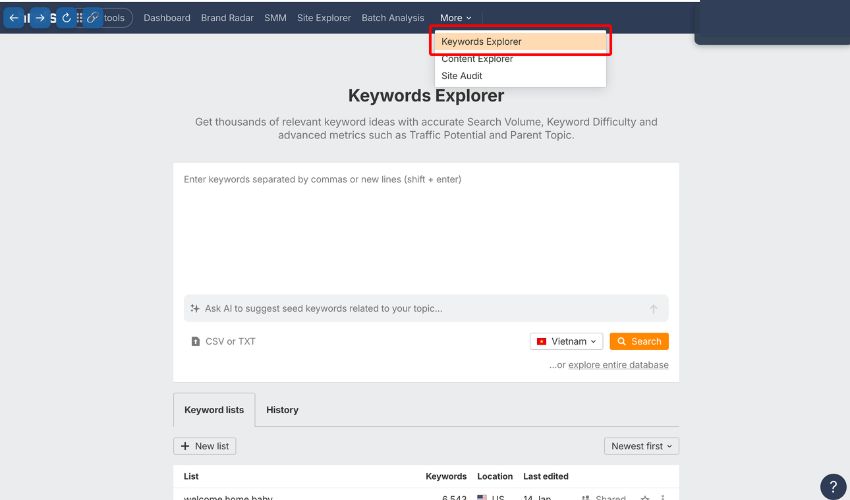Upload keywords via CSV or TXT
This screenshot has width=850, height=500.
click(223, 342)
